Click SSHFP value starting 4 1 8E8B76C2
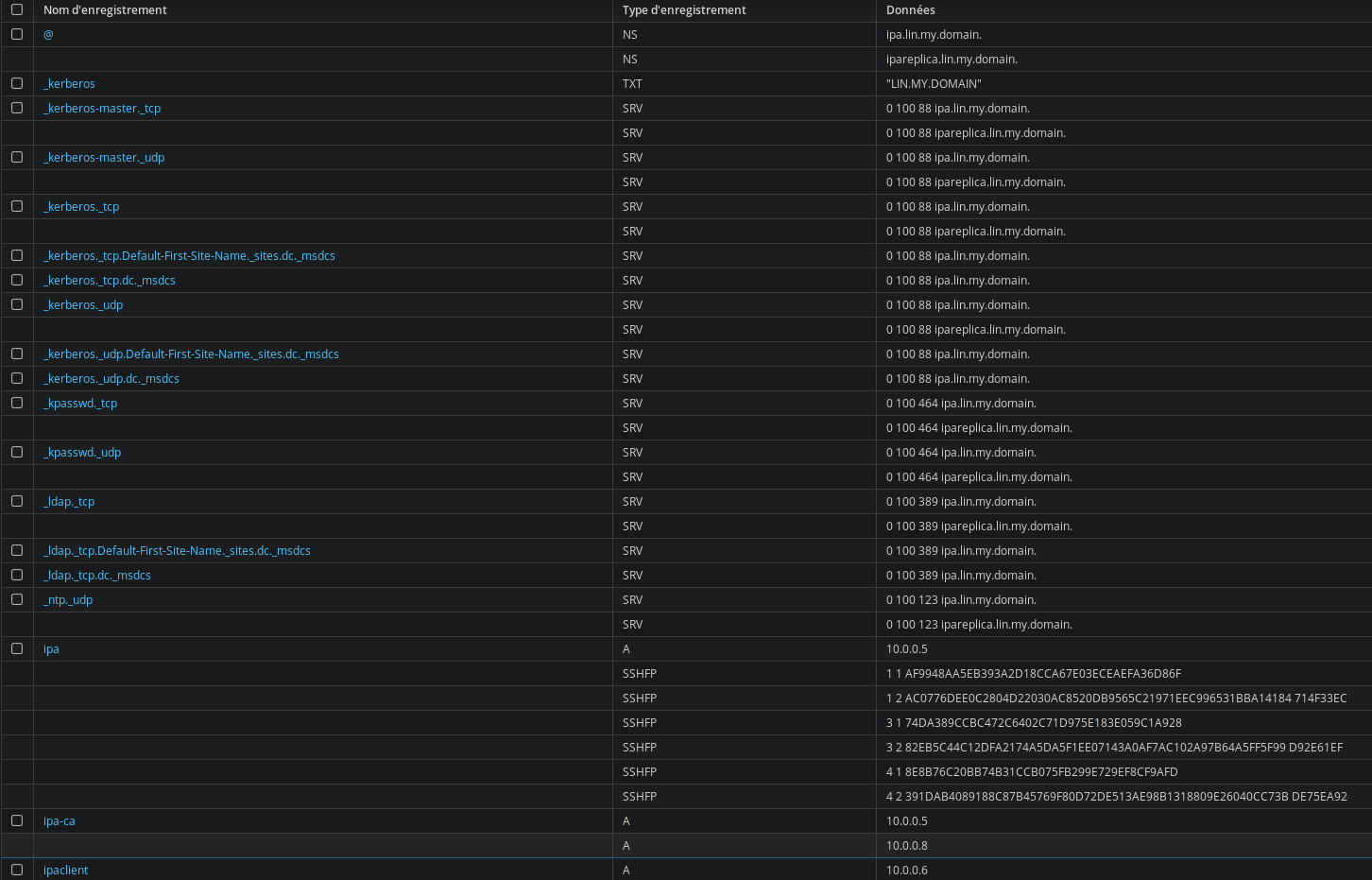This screenshot has height=880, width=1372. 1032,771
